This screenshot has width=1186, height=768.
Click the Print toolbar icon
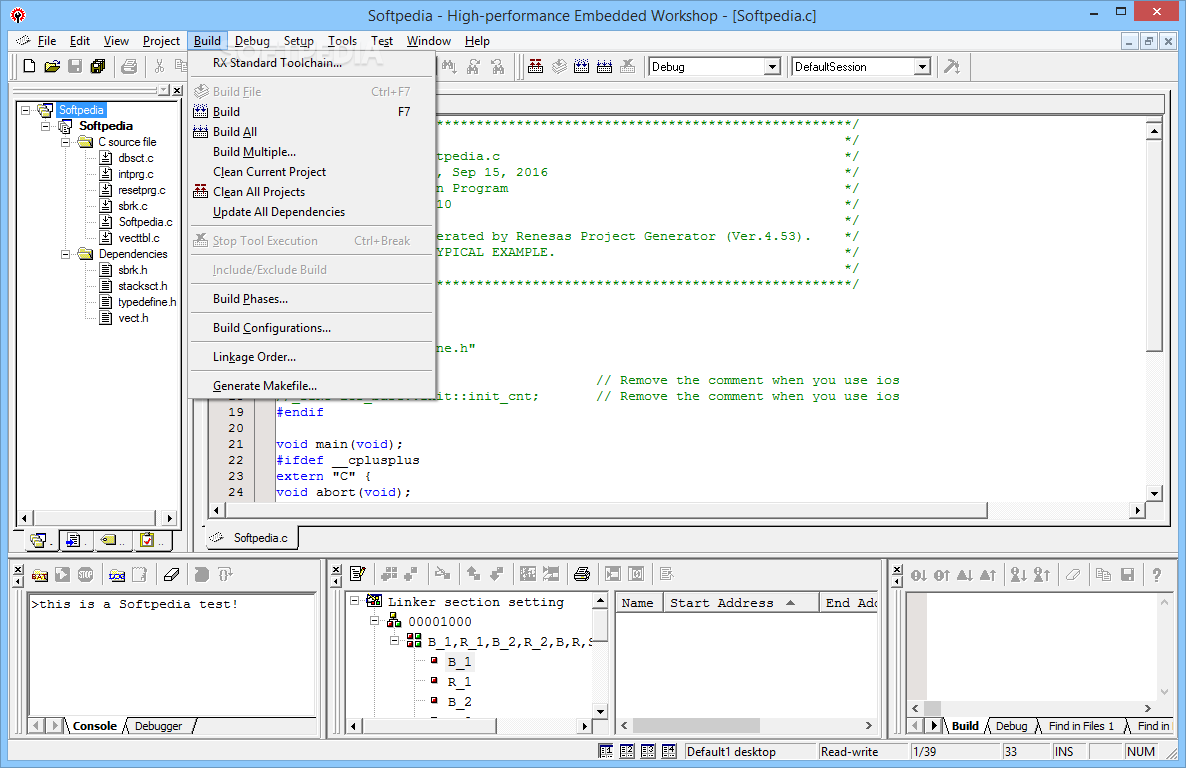coord(129,67)
